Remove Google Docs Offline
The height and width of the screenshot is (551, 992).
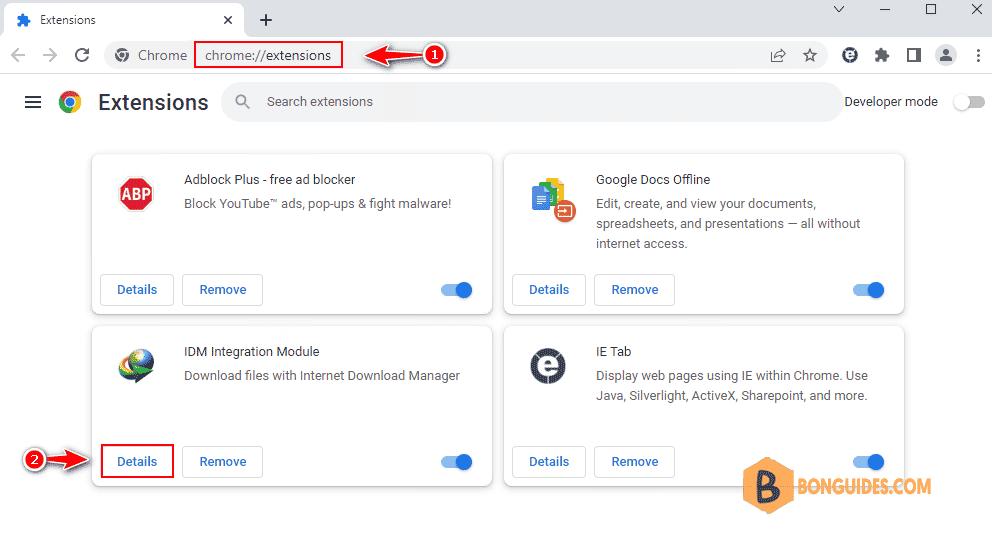click(x=635, y=290)
